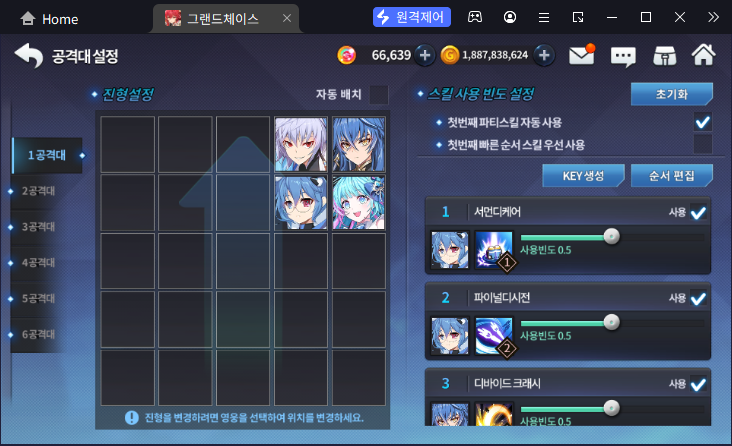Open the mailbox envelope icon
The height and width of the screenshot is (446, 732).
(582, 55)
